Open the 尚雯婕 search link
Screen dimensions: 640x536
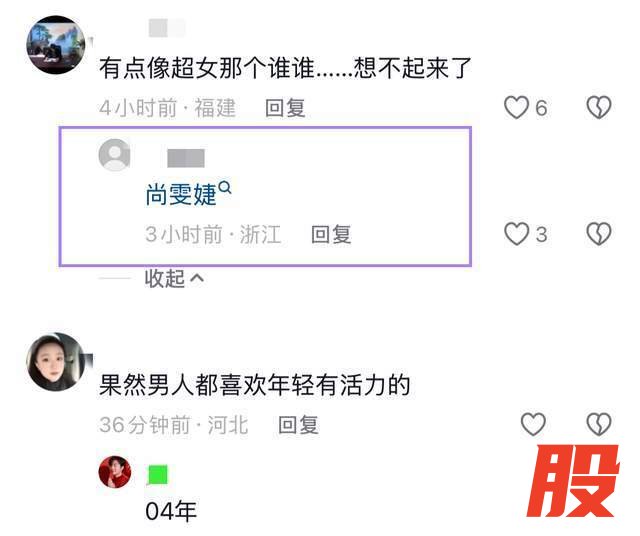click(x=181, y=195)
